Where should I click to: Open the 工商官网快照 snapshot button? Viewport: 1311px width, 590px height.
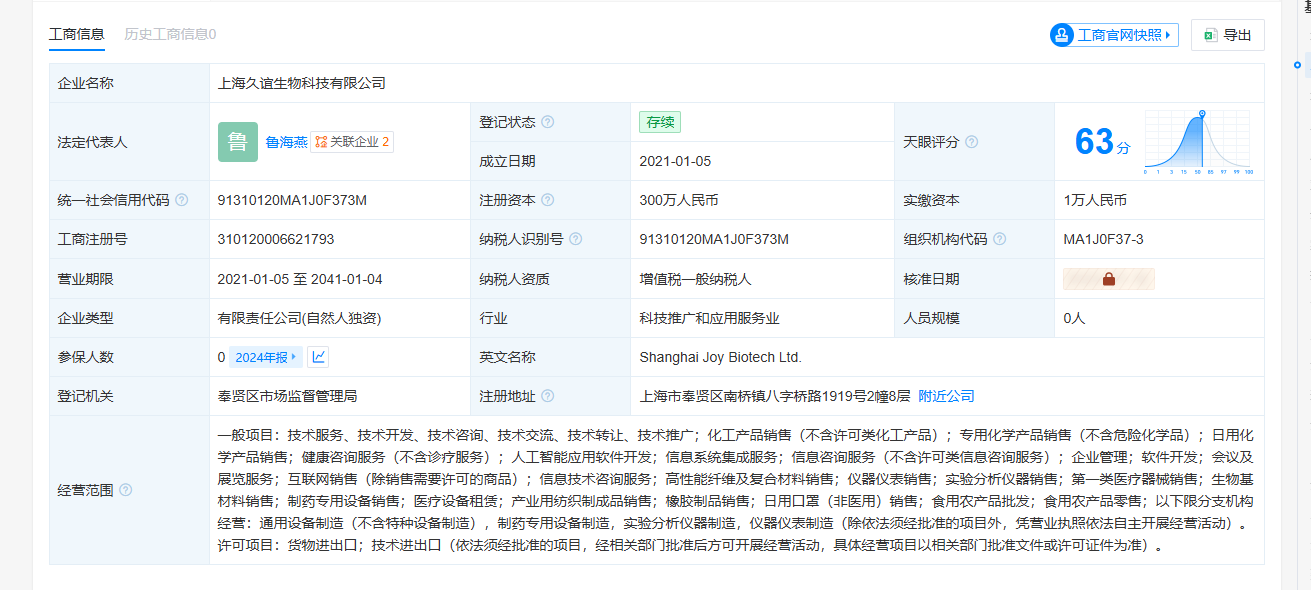pos(1114,35)
